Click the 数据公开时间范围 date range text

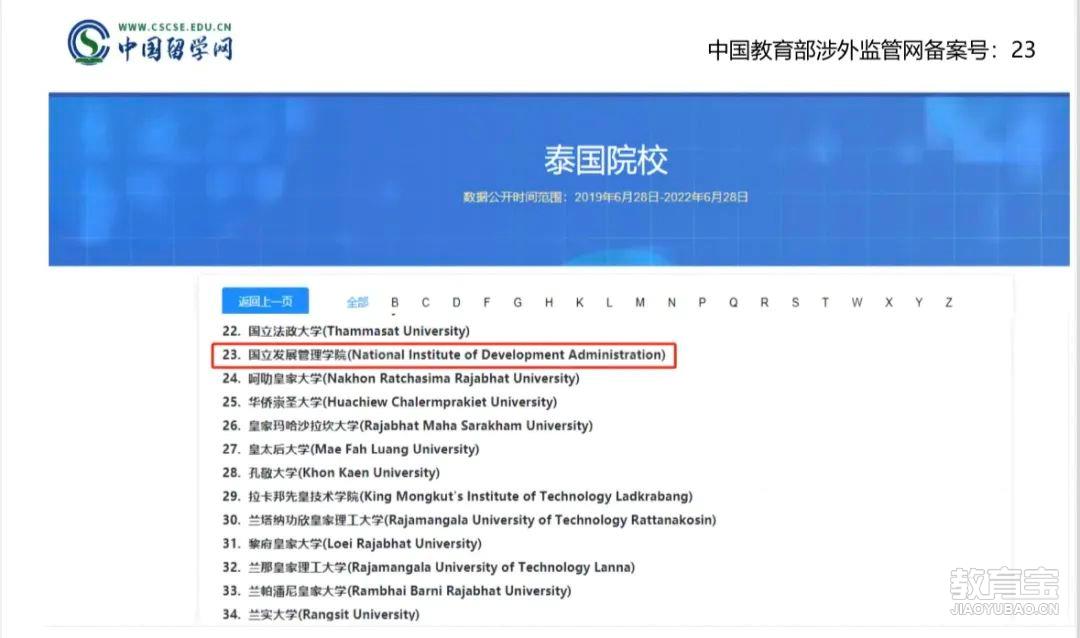[x=605, y=197]
